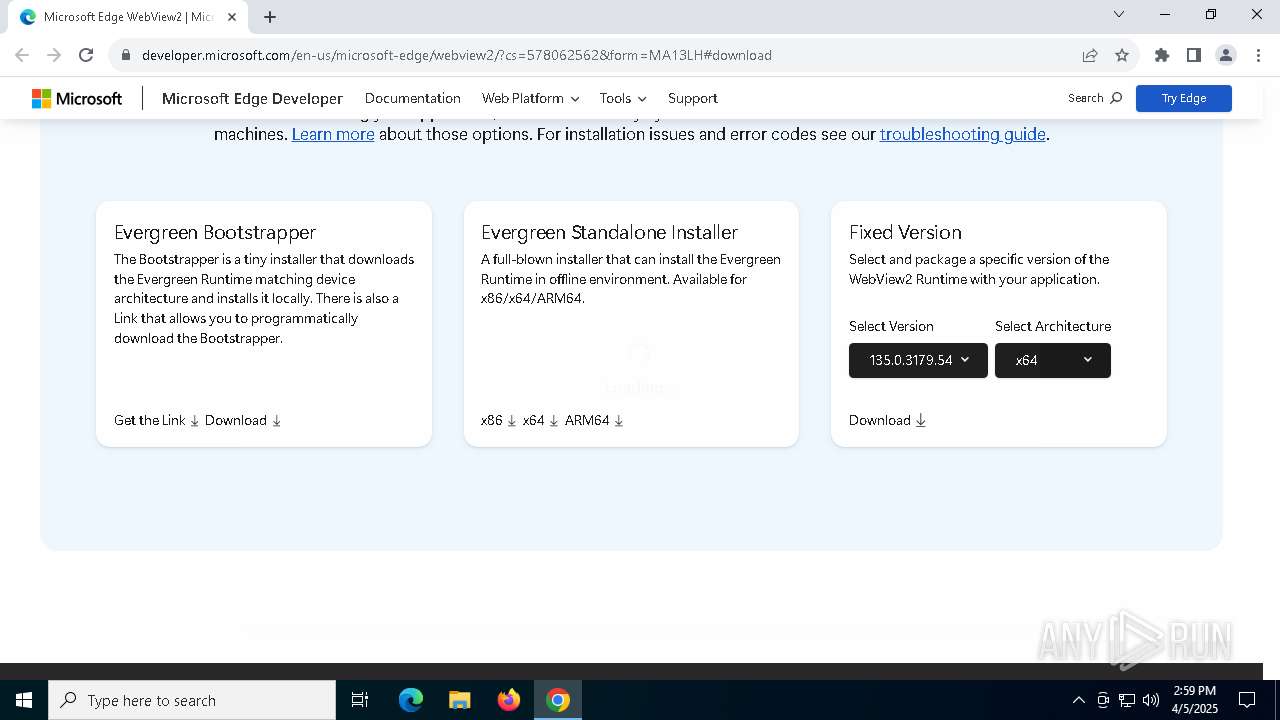
Task: Switch to Chrome in taskbar
Action: 558,700
